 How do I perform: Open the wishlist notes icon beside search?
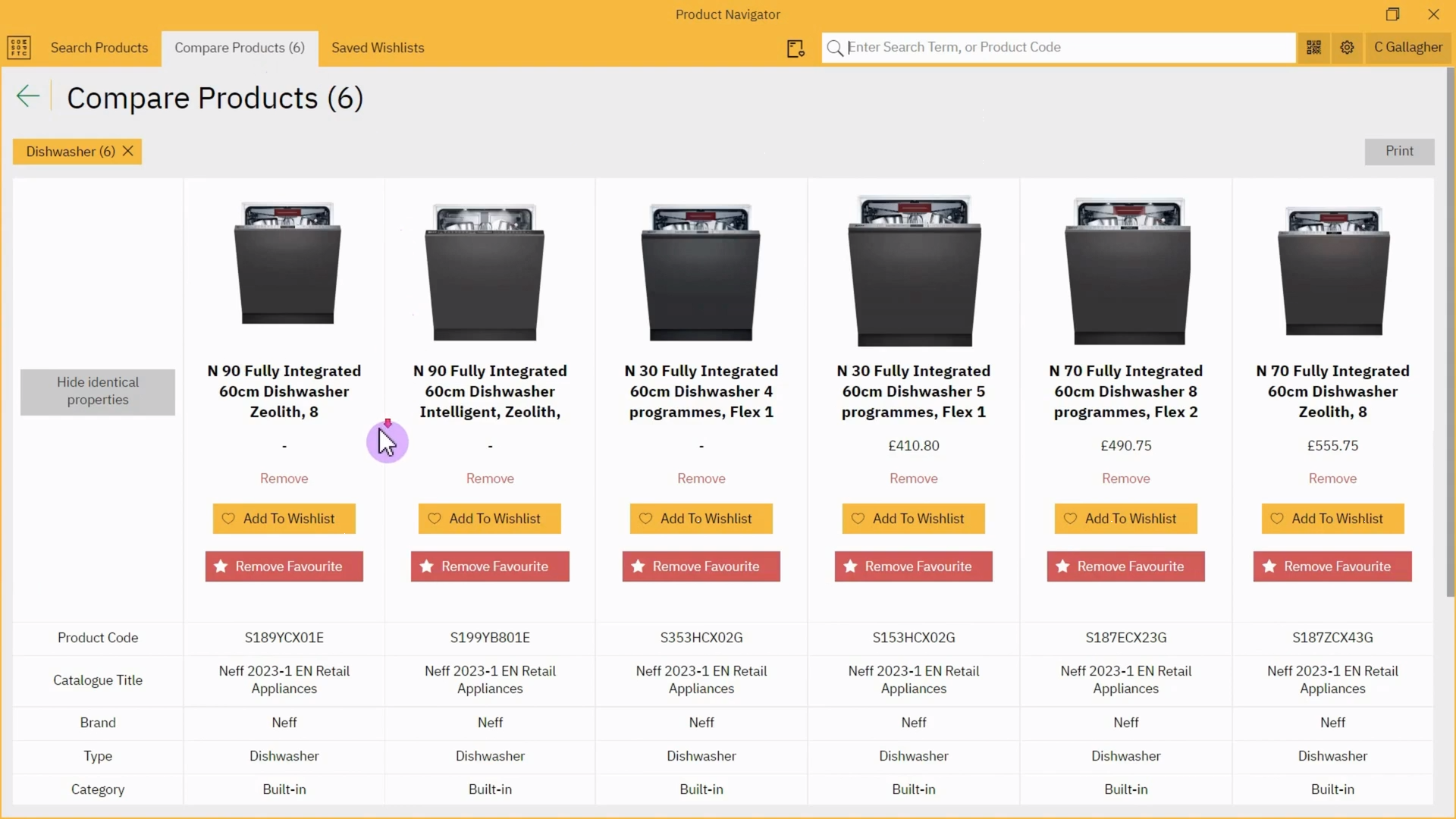click(x=795, y=49)
